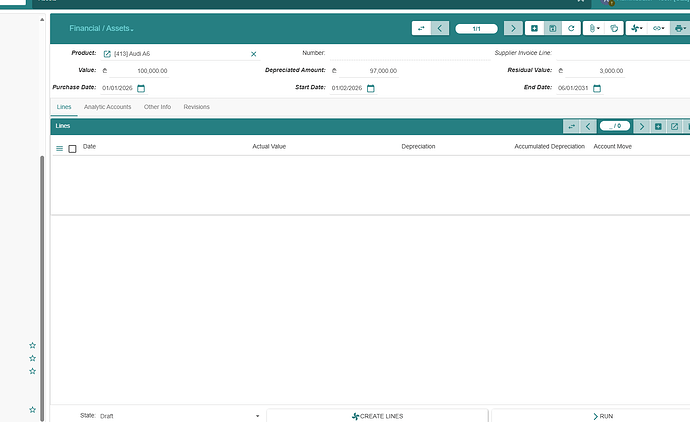
Task: Open the End Date calendar picker
Action: pos(597,88)
